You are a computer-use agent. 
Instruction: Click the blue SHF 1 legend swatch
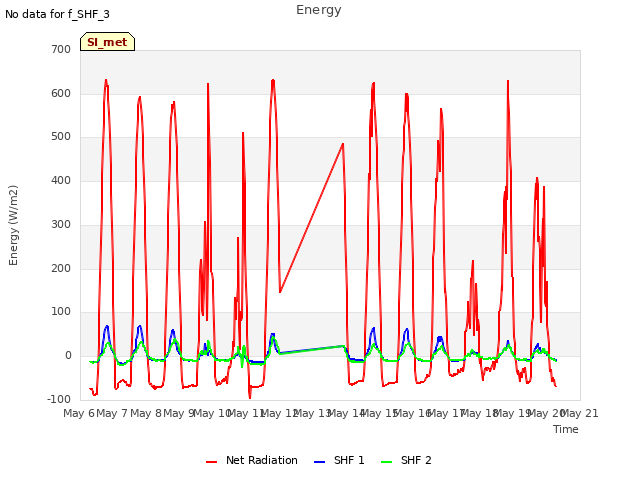319,462
